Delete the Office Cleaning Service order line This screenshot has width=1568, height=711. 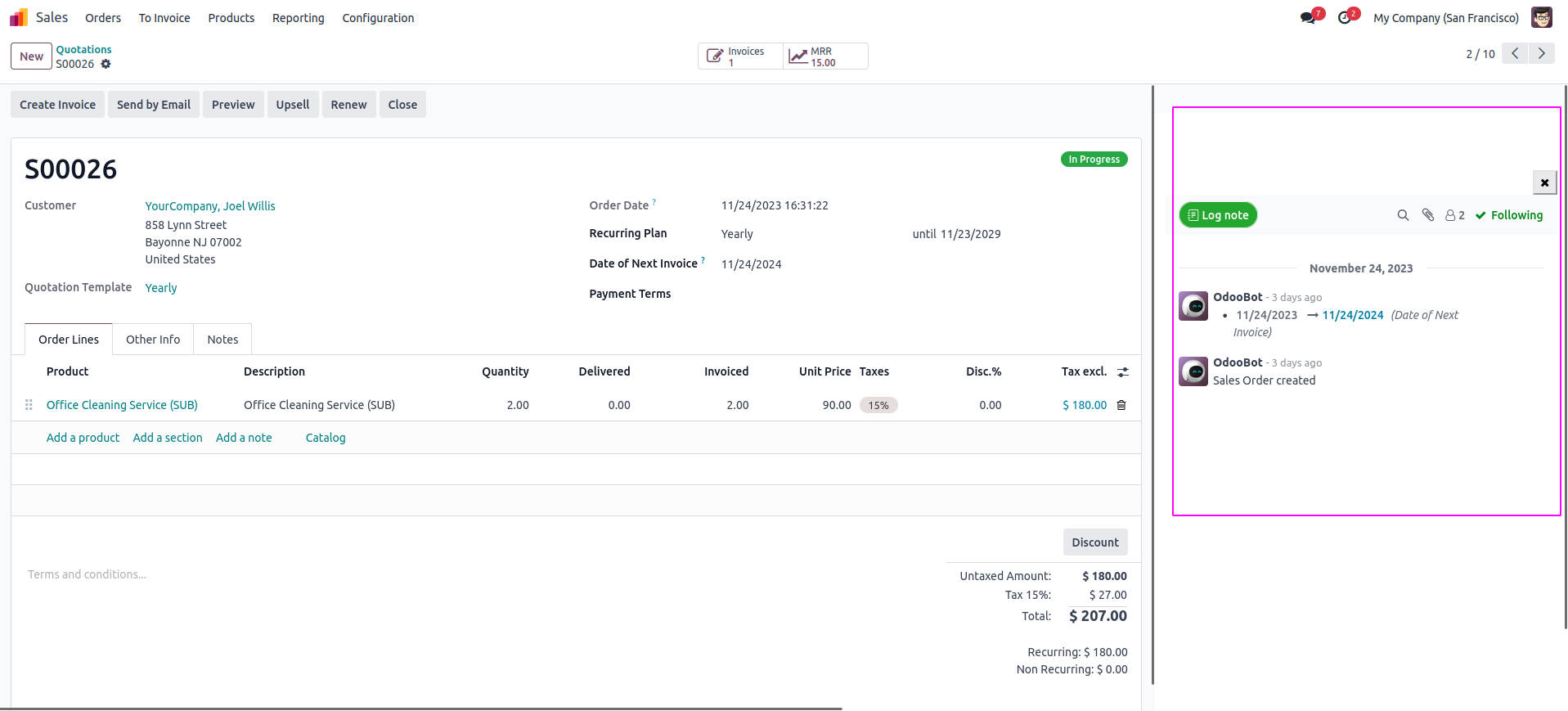point(1121,405)
